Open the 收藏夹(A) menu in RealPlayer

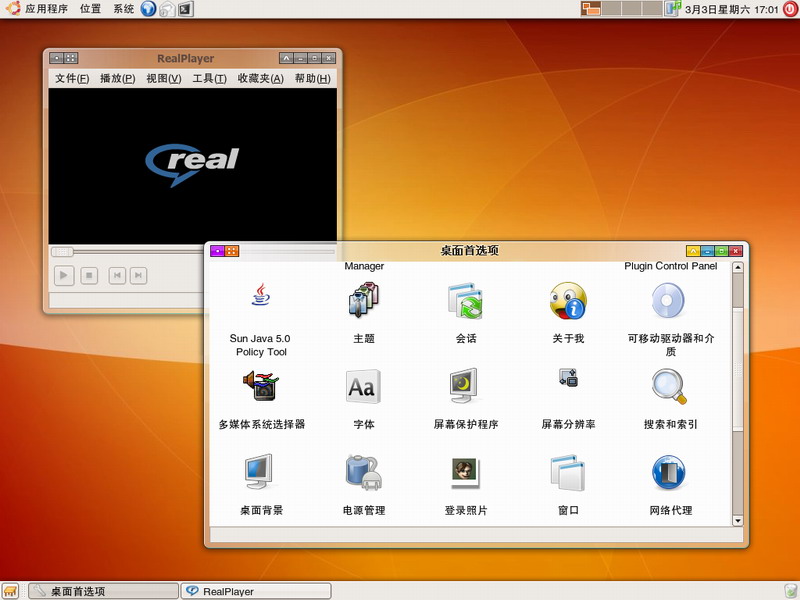(x=260, y=79)
